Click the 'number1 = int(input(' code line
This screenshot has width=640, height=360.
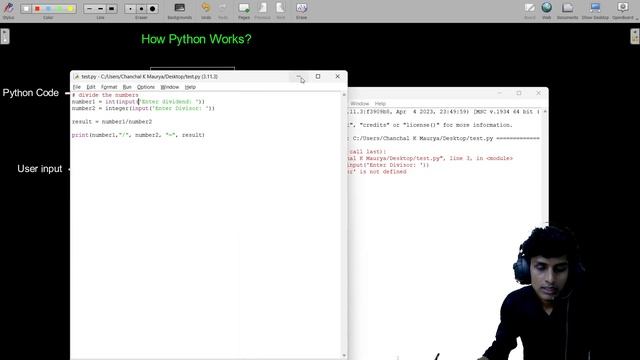point(138,102)
